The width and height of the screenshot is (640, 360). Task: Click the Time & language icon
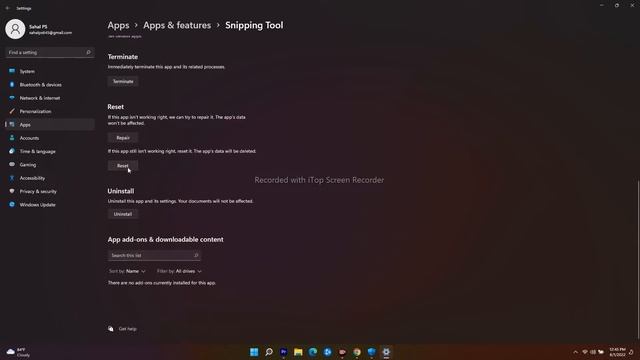pyautogui.click(x=12, y=151)
